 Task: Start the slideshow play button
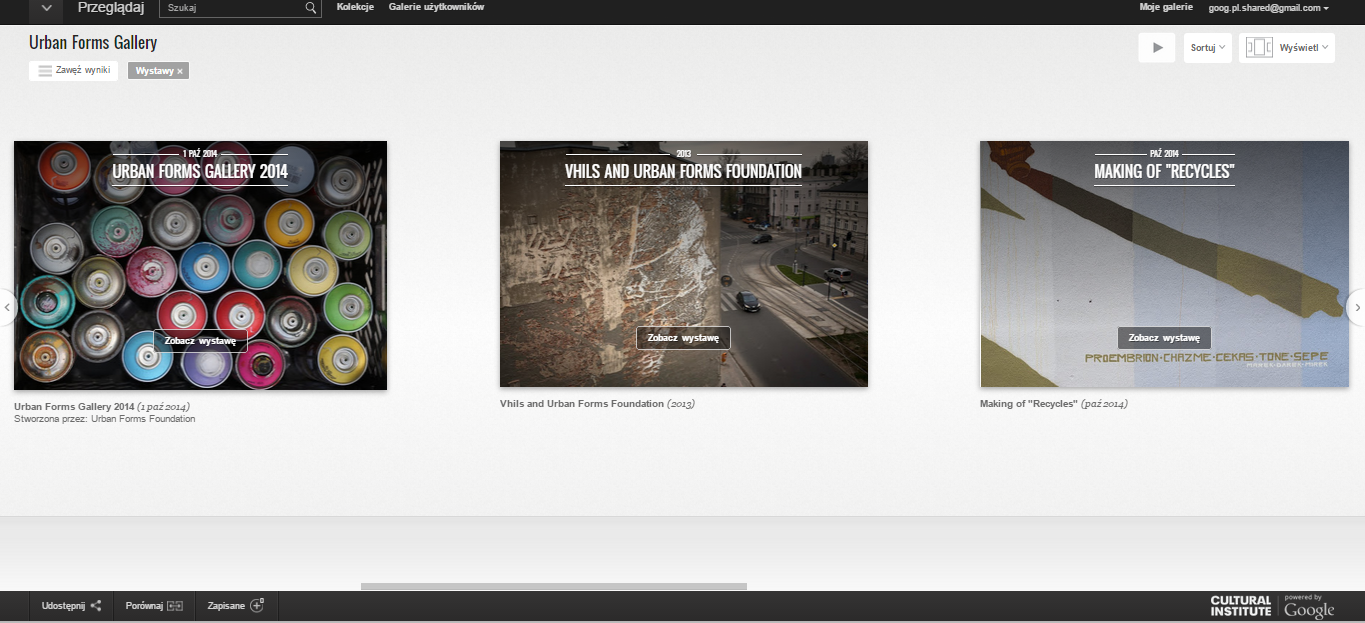(1157, 47)
